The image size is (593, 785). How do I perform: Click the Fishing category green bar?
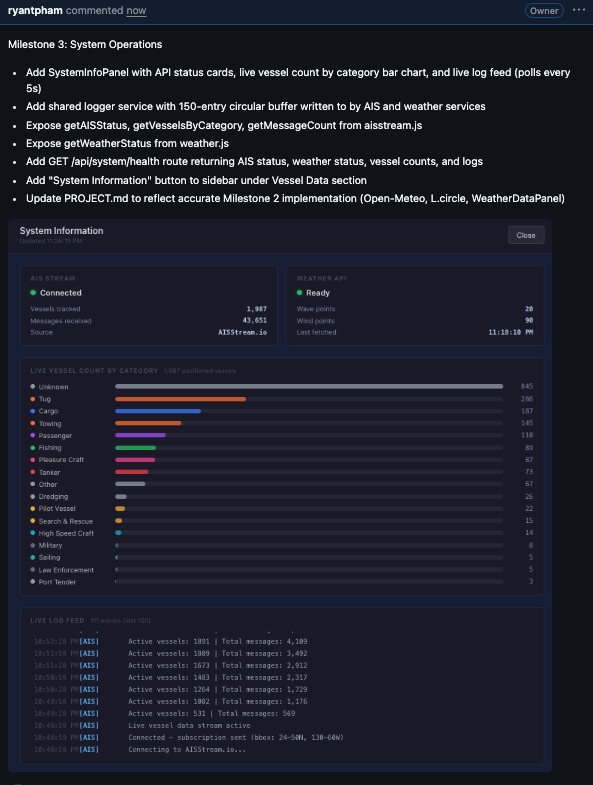(135, 448)
